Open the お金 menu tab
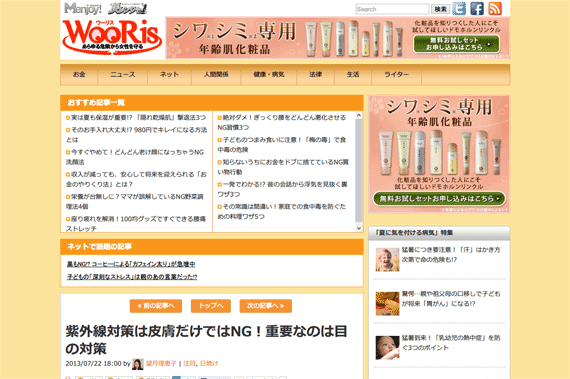 click(x=79, y=74)
